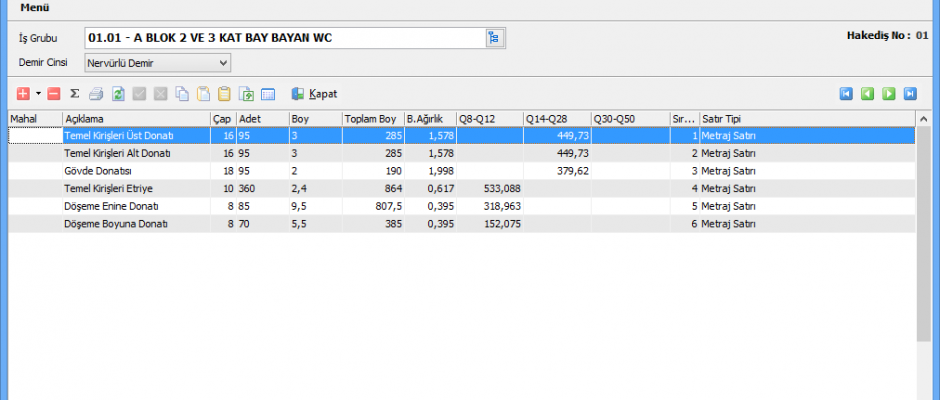
Task: Click the yellow clipboard paste icon
Action: (224, 94)
